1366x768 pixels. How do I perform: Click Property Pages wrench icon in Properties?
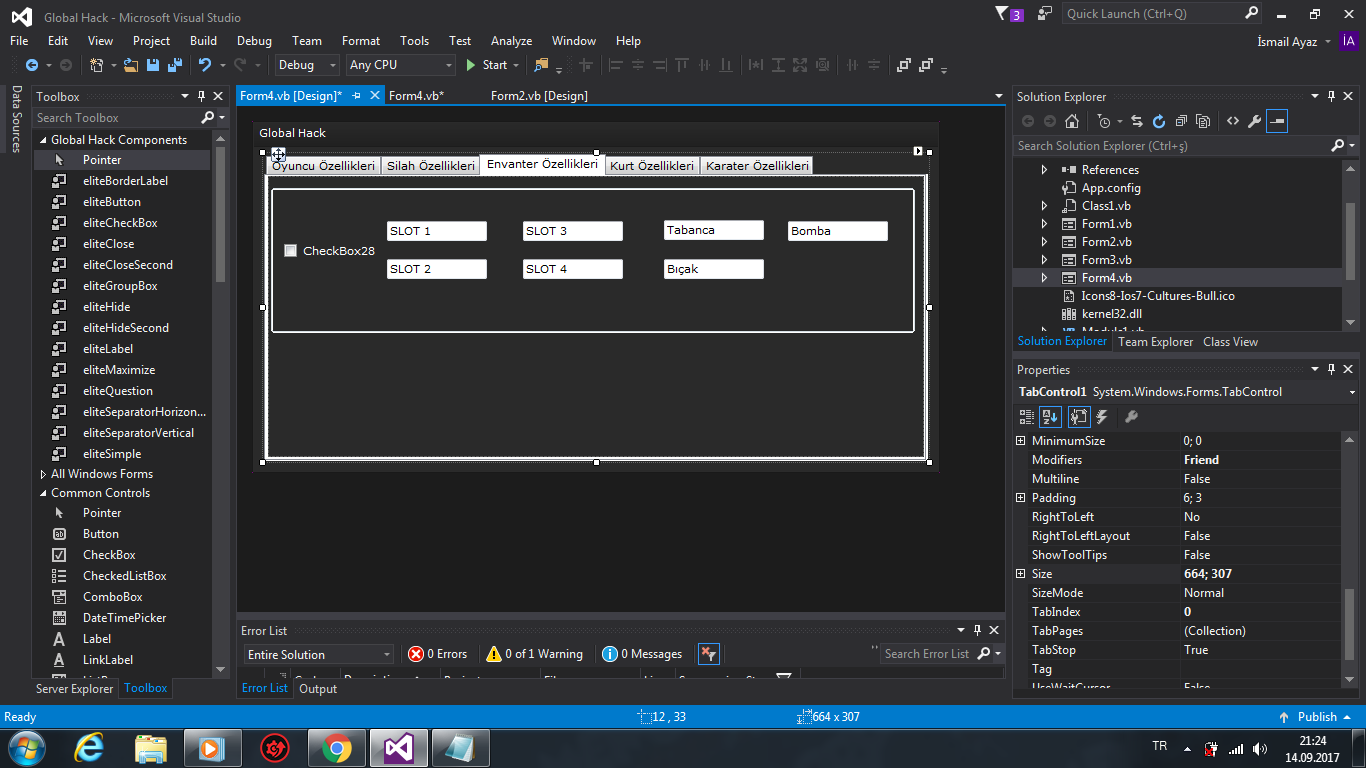point(1131,417)
